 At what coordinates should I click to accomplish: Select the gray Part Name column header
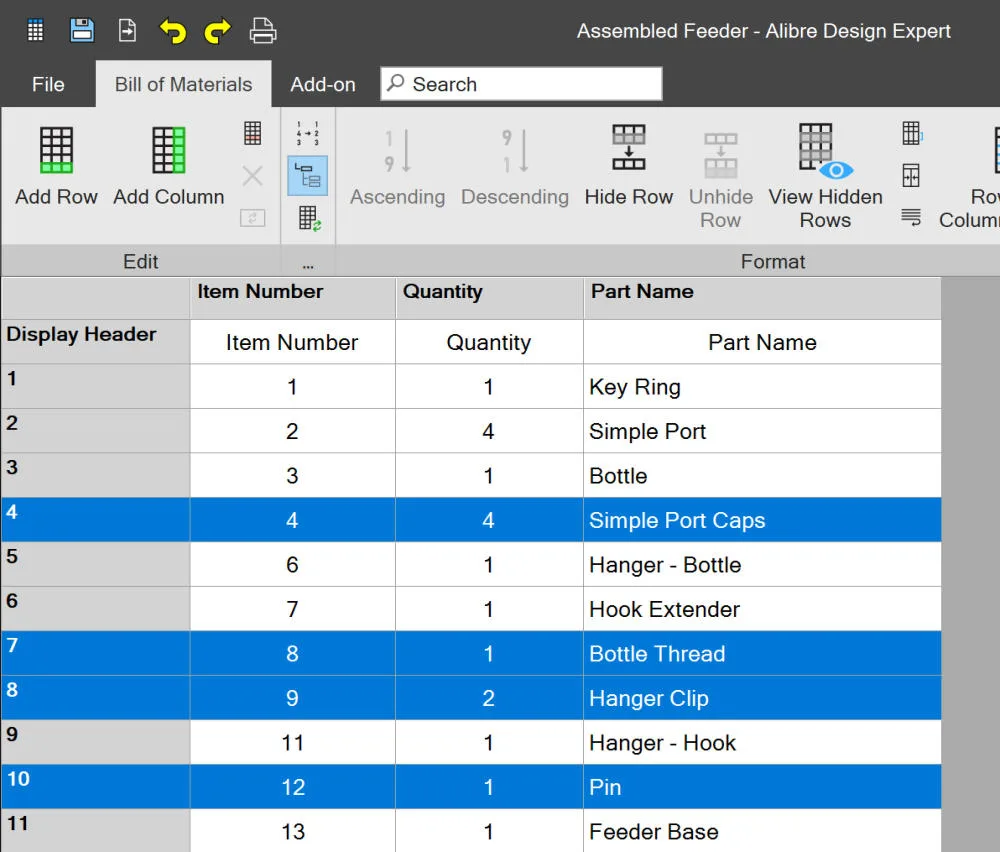pyautogui.click(x=762, y=298)
